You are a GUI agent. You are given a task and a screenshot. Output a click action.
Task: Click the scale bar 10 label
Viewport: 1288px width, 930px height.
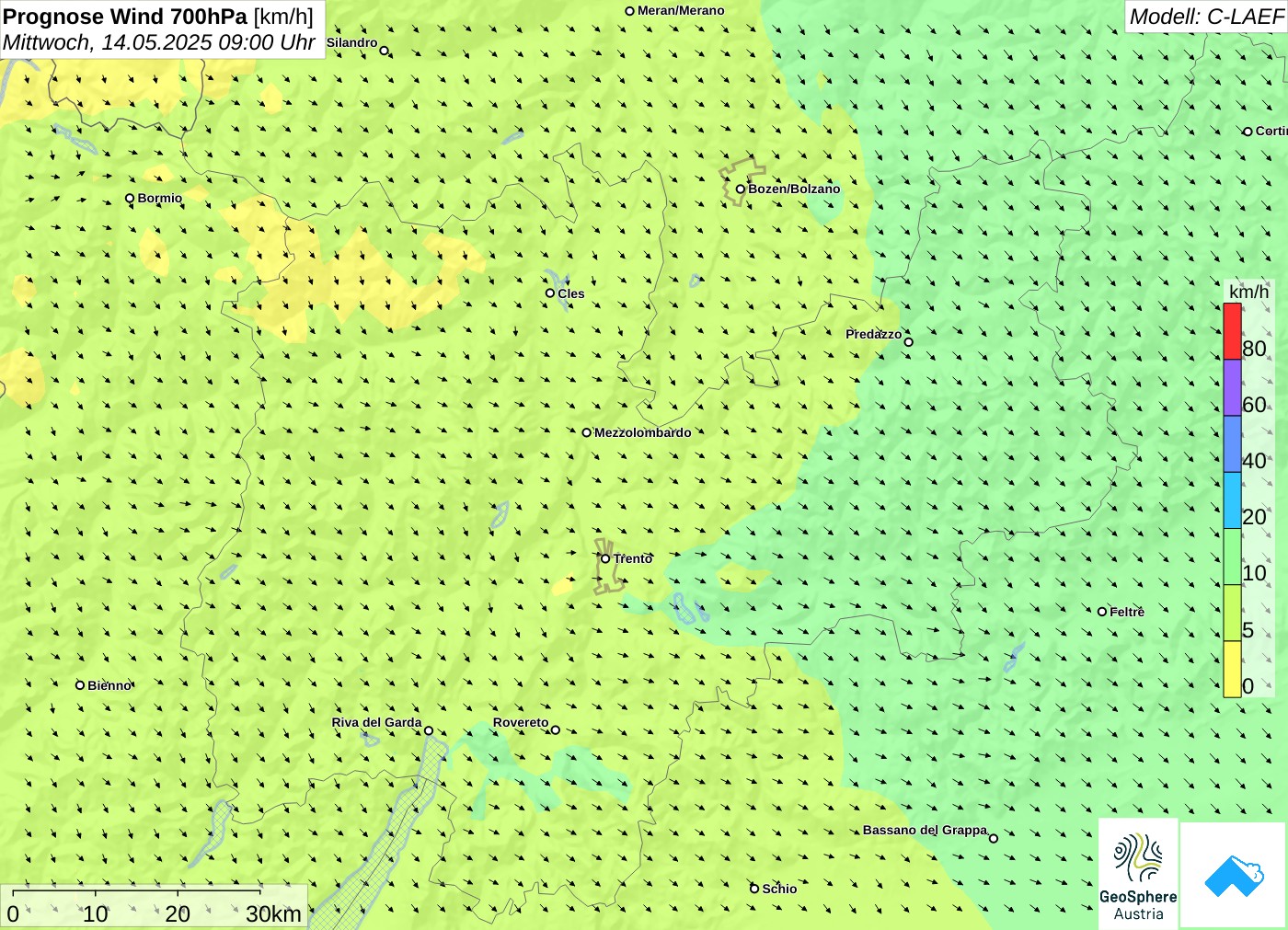pos(96,913)
